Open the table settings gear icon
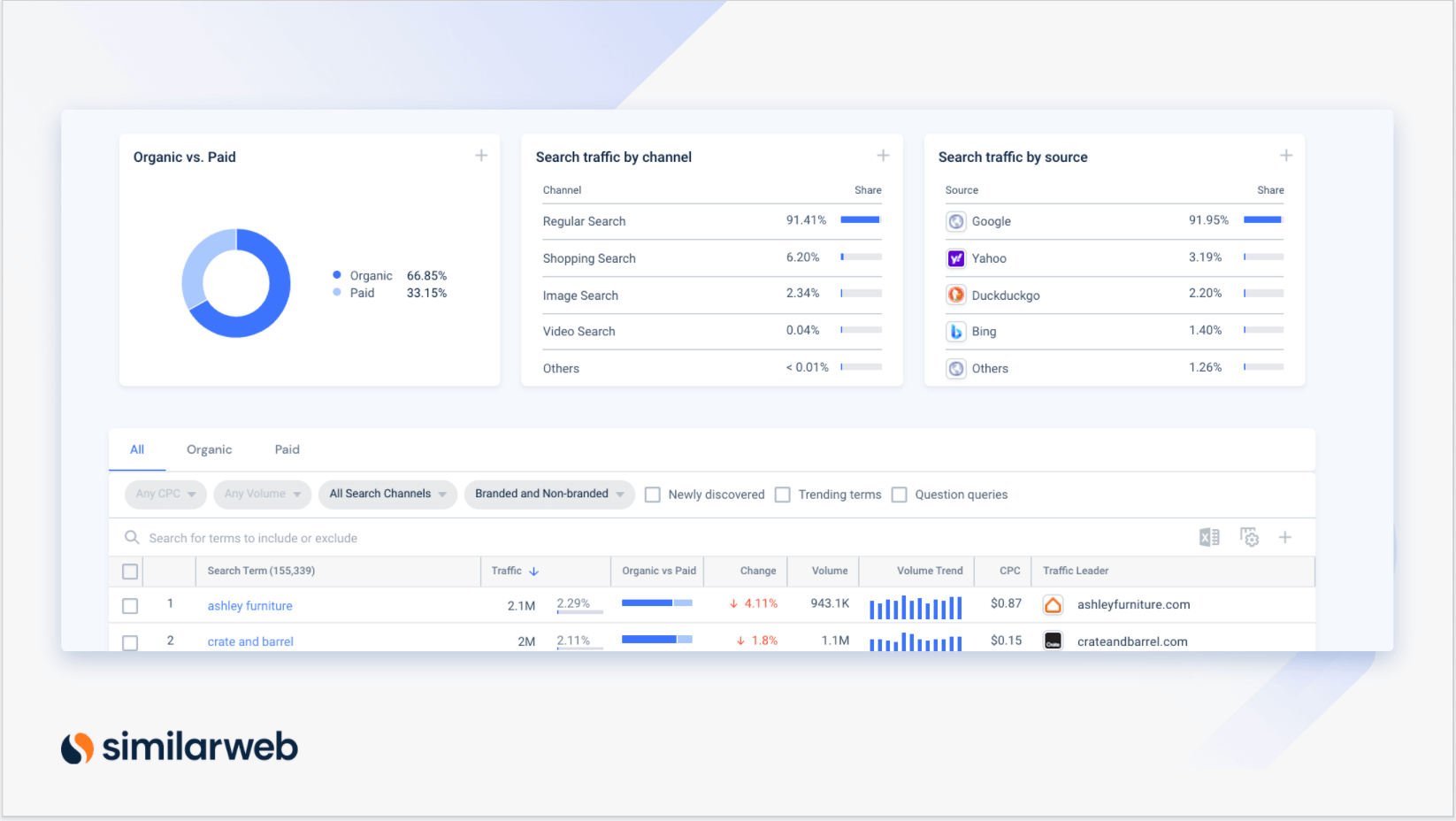This screenshot has width=1456, height=821. pos(1249,537)
